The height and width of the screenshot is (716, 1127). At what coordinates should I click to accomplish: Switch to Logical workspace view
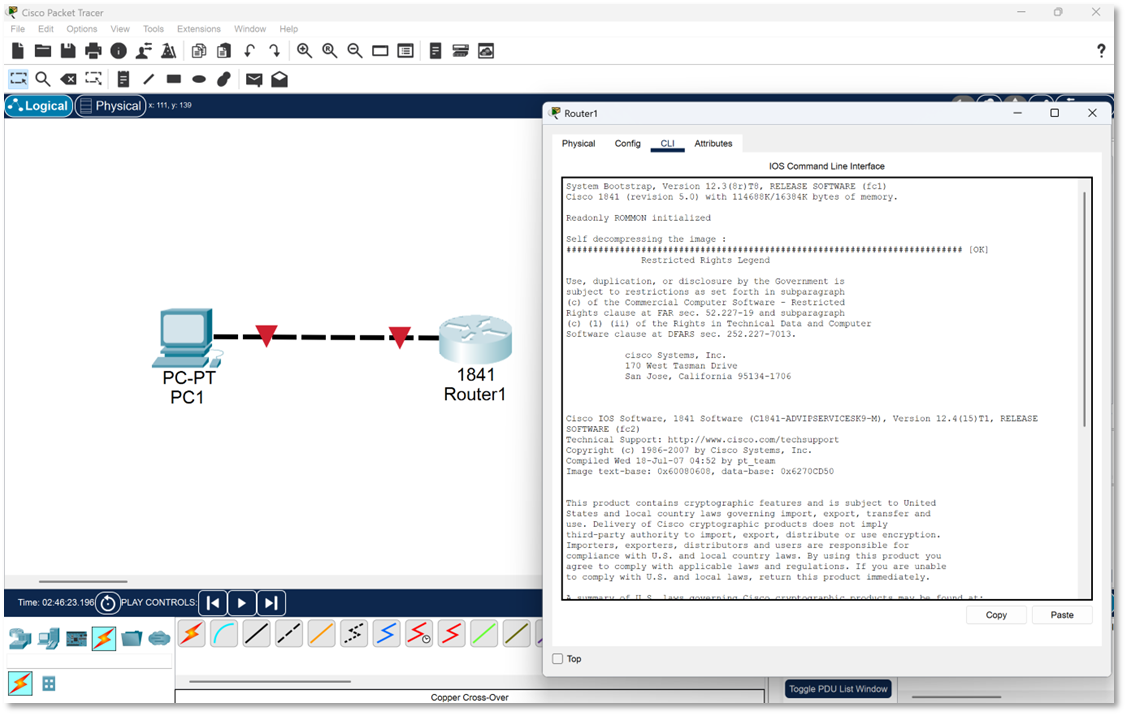(39, 106)
